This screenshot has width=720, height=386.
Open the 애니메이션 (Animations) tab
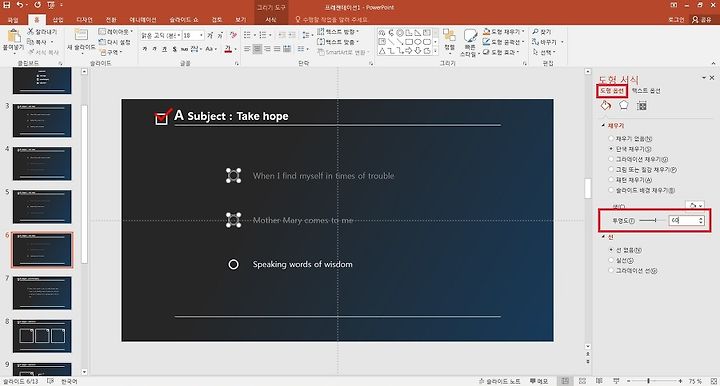tap(143, 20)
